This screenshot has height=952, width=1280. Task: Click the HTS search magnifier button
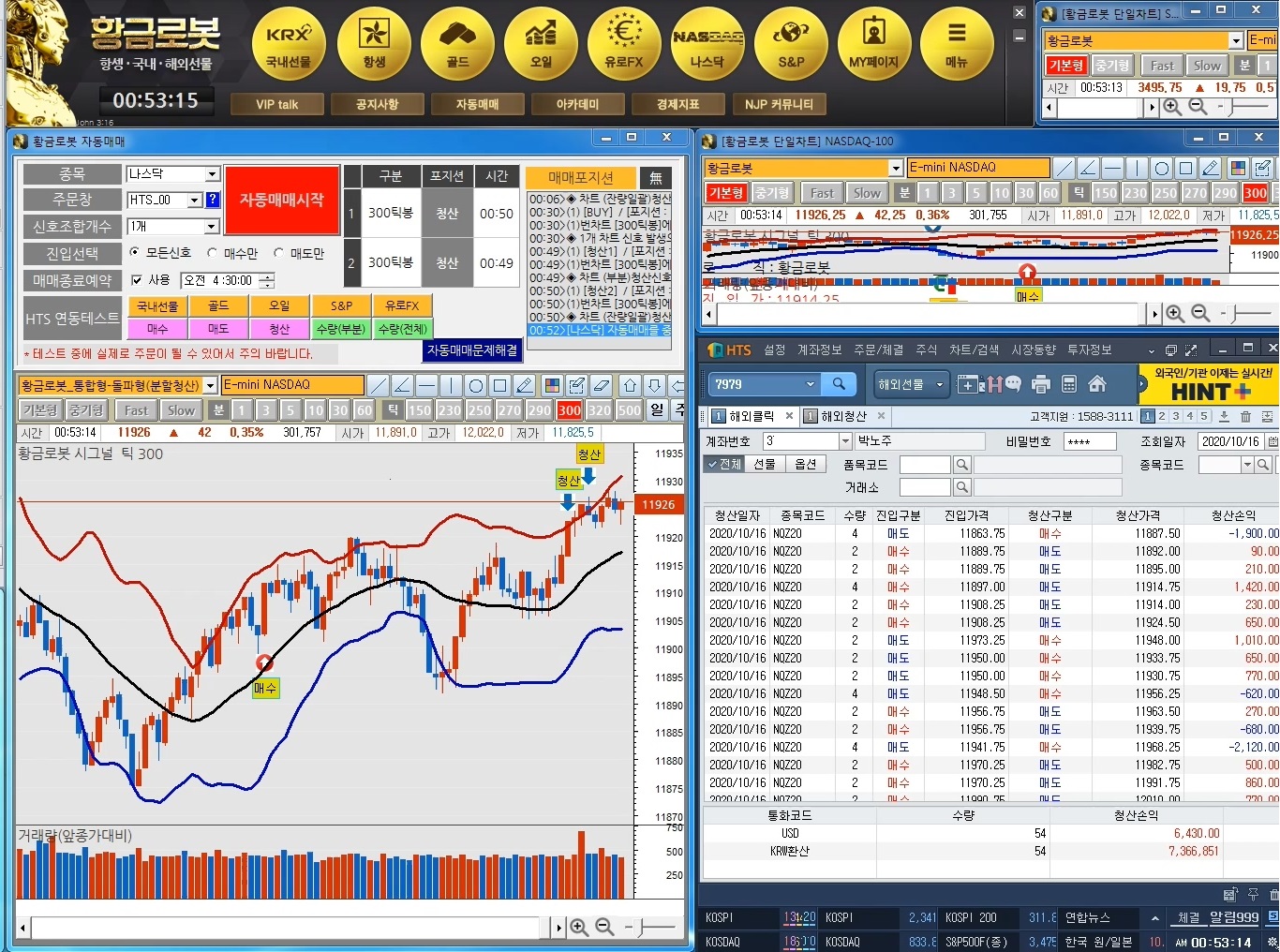tap(839, 383)
